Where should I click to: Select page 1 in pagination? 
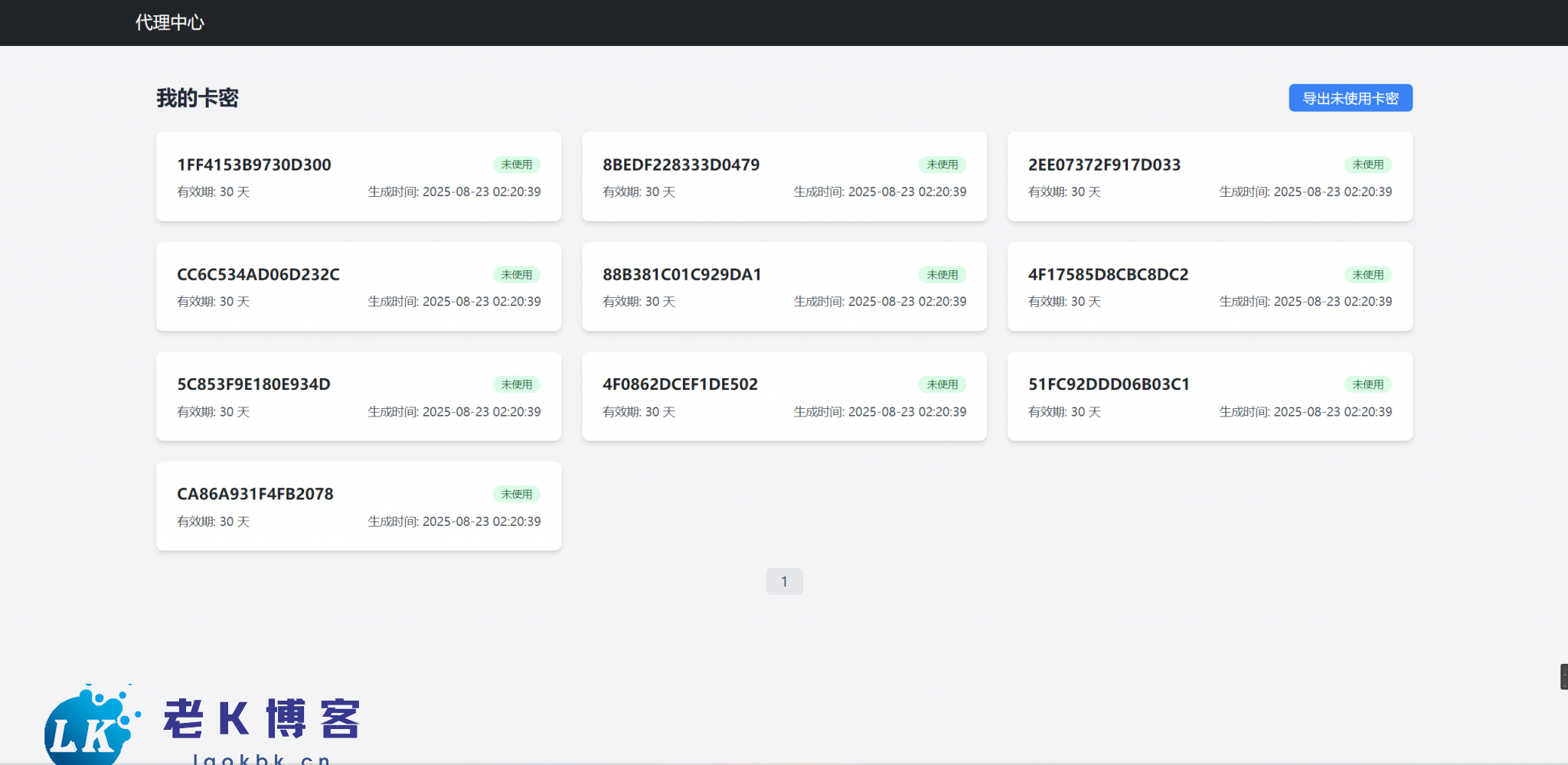point(784,582)
